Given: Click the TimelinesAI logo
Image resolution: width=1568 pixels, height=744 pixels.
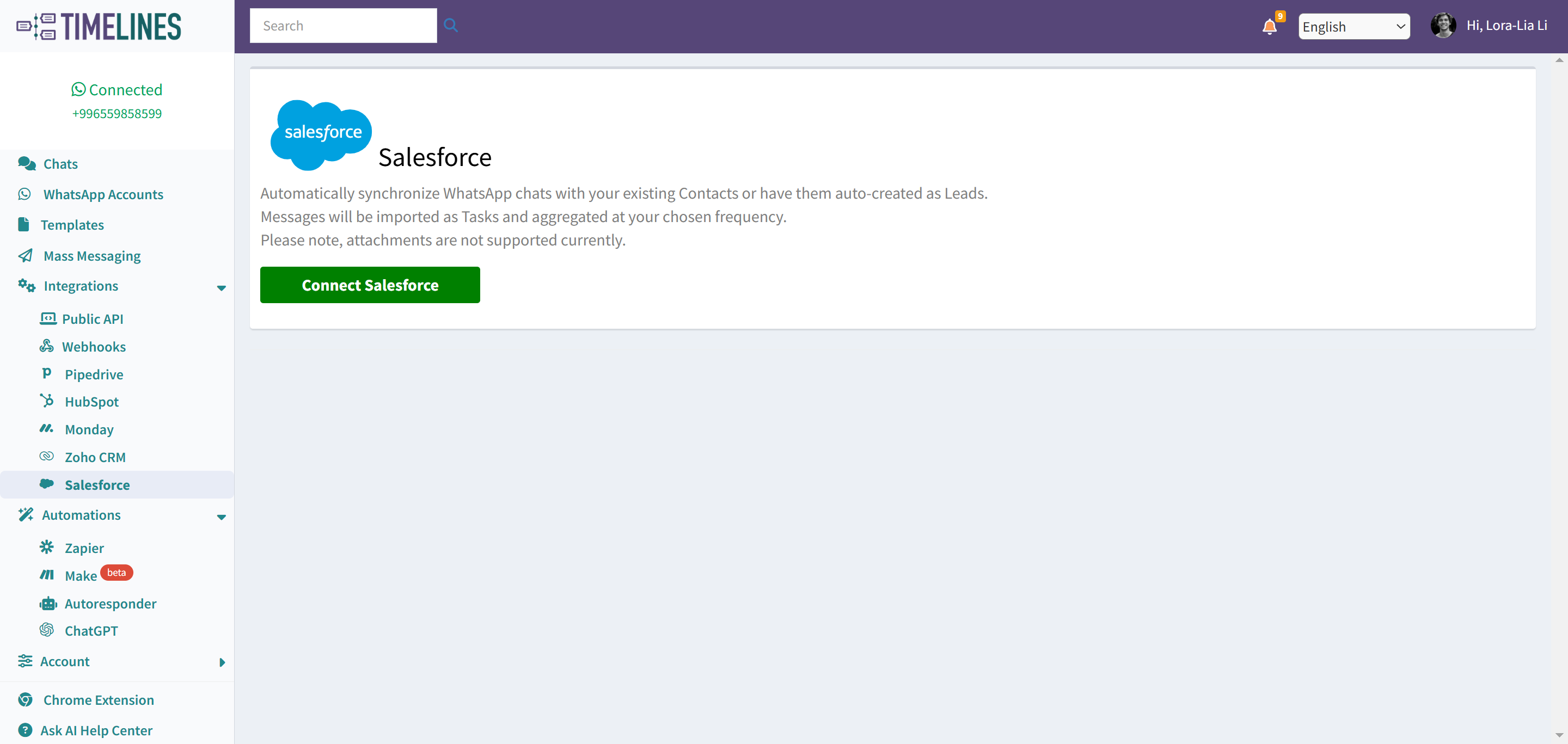Looking at the screenshot, I should [99, 26].
